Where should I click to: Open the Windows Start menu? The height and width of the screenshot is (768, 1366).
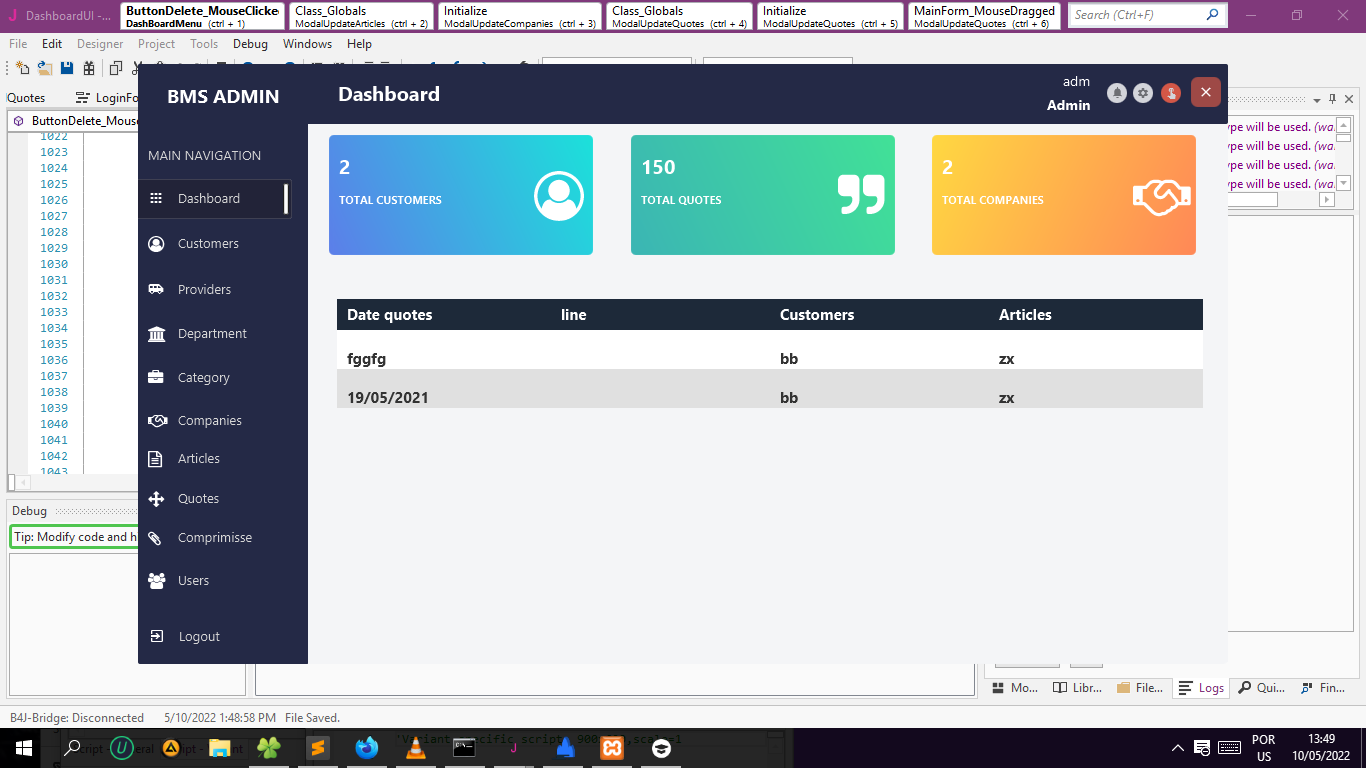point(23,748)
